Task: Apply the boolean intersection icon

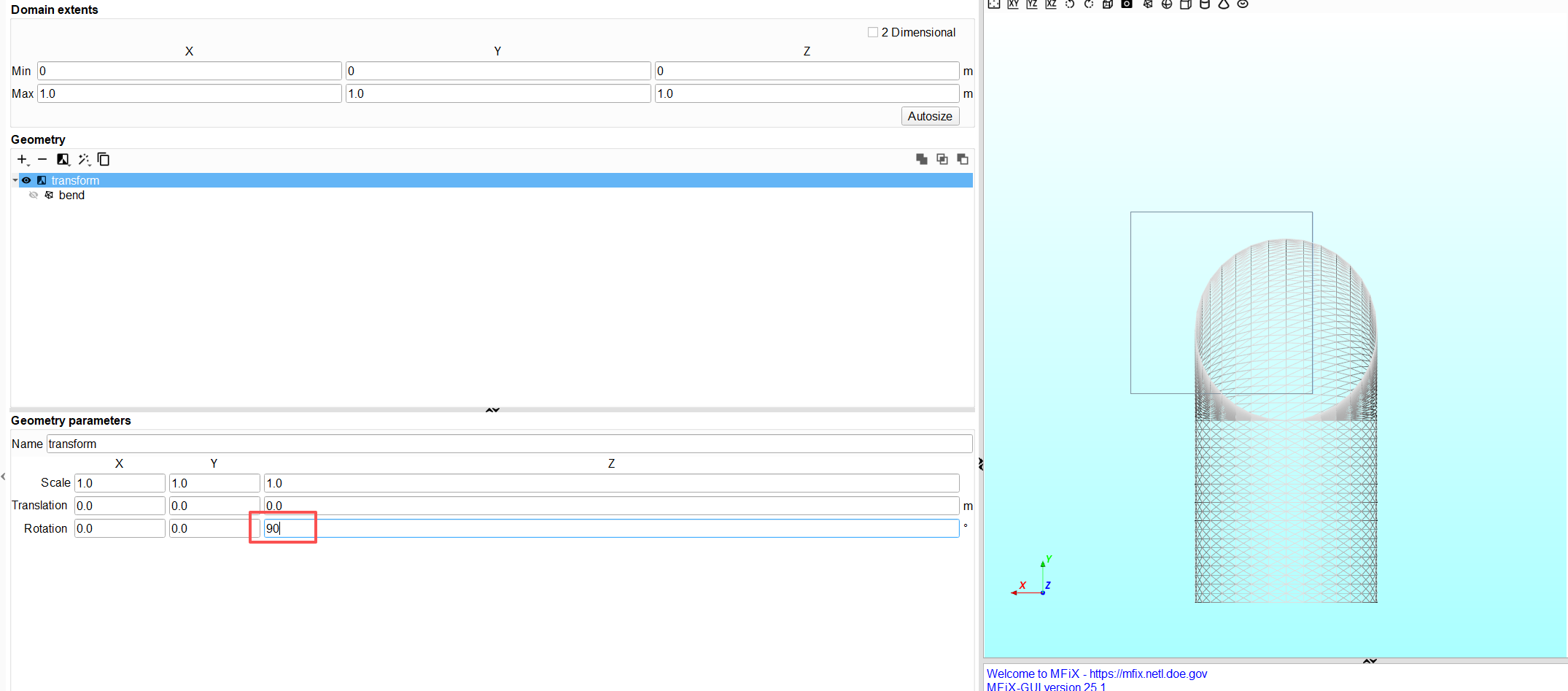Action: [942, 159]
